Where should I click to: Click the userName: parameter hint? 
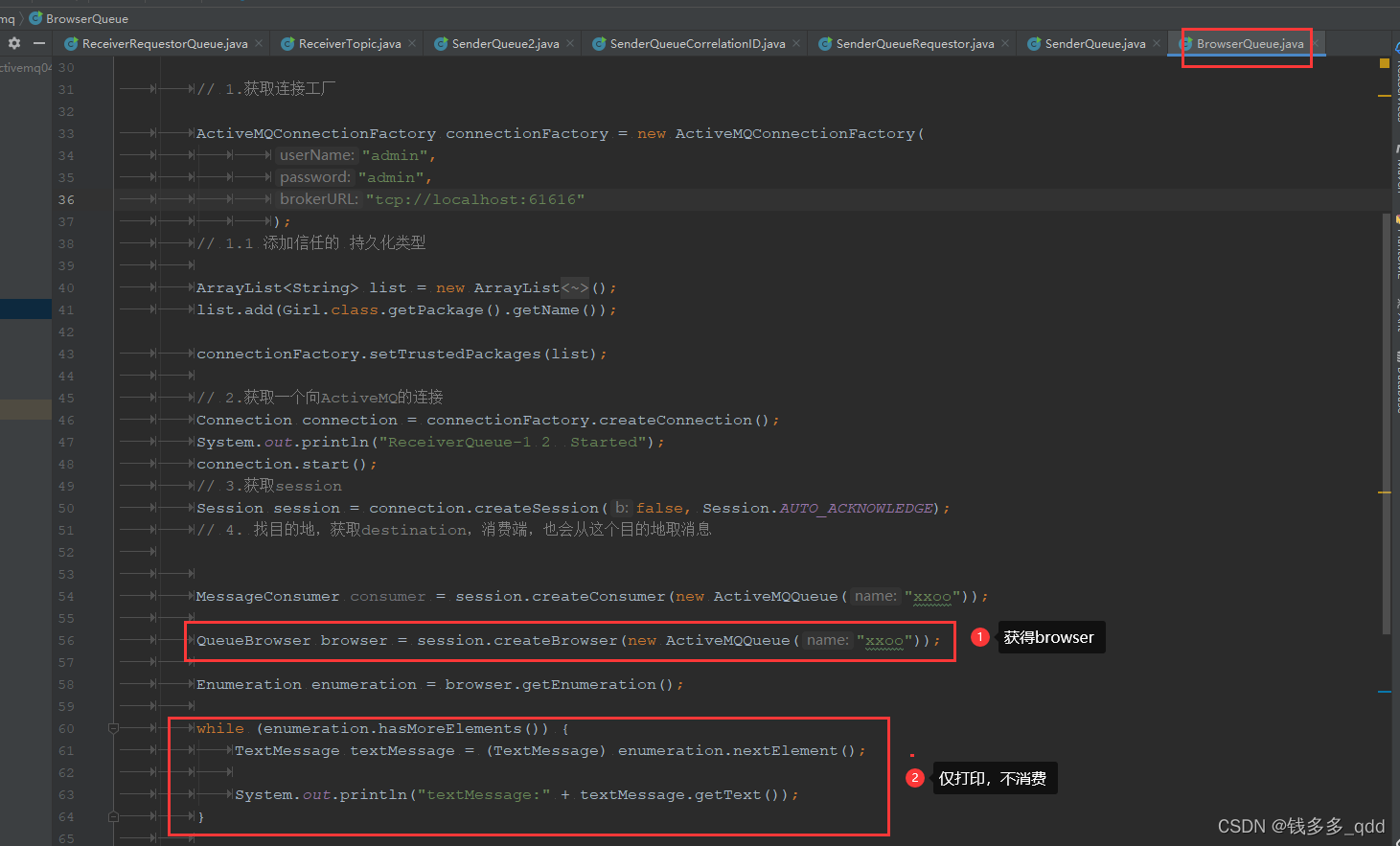point(316,155)
